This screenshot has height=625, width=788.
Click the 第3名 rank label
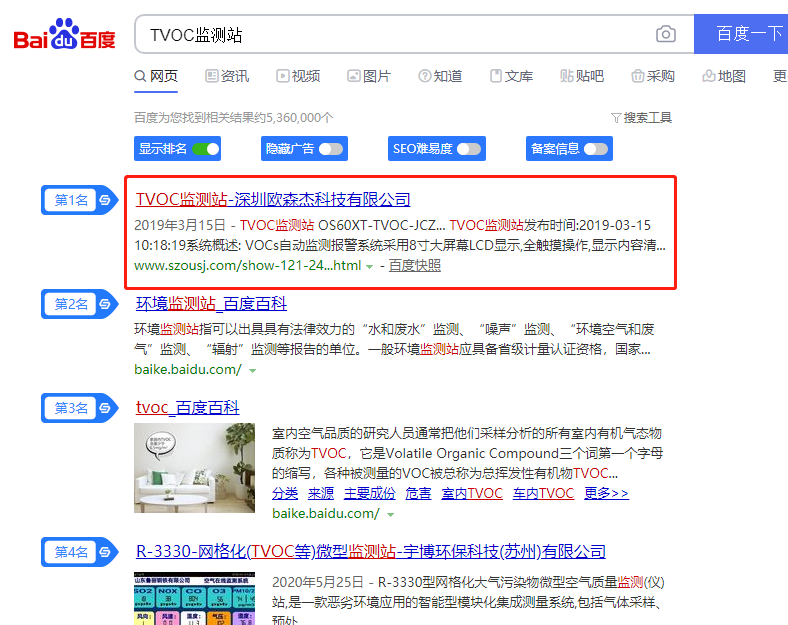pyautogui.click(x=71, y=408)
